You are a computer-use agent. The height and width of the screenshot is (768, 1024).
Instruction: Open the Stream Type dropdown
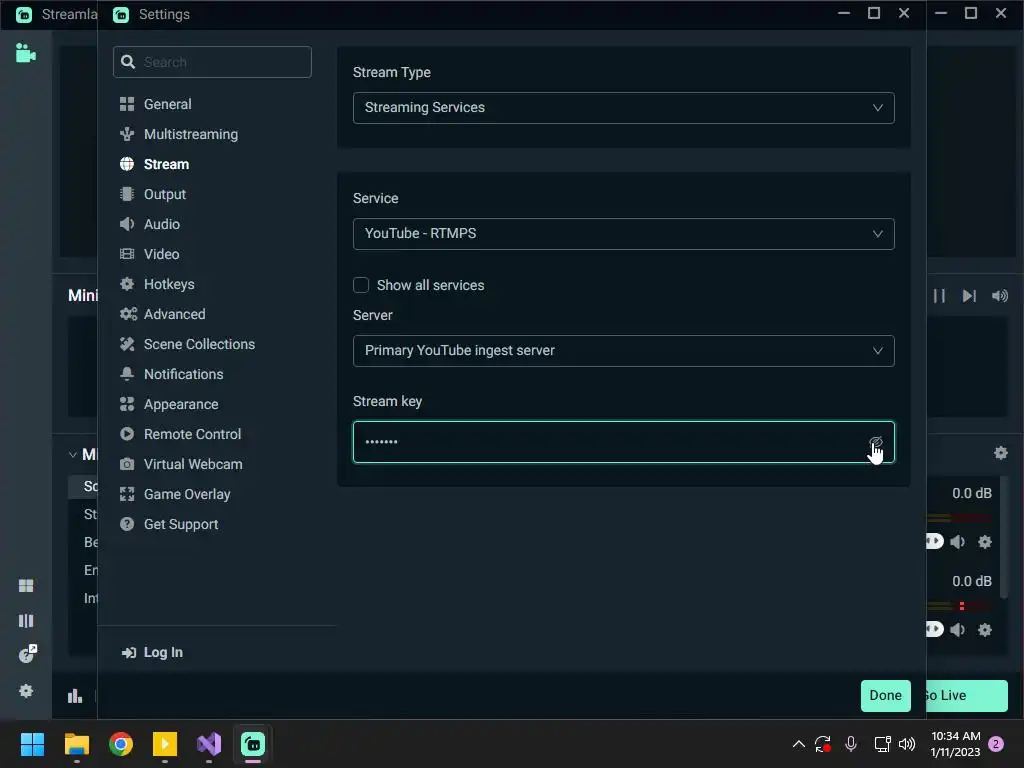[624, 108]
